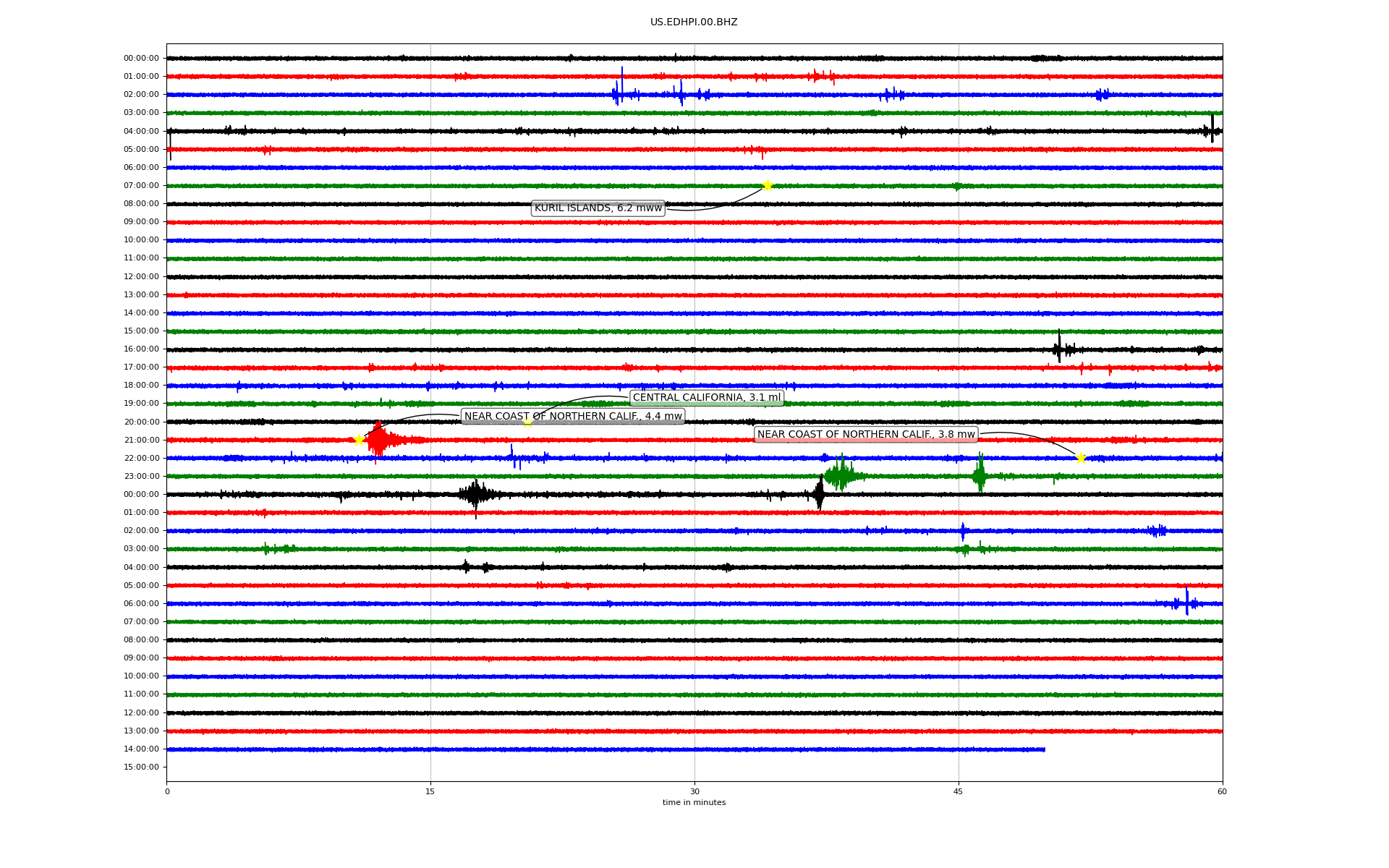The height and width of the screenshot is (868, 1389).
Task: Click the US.EDHPI.00.BHZ plot title
Action: (x=694, y=22)
